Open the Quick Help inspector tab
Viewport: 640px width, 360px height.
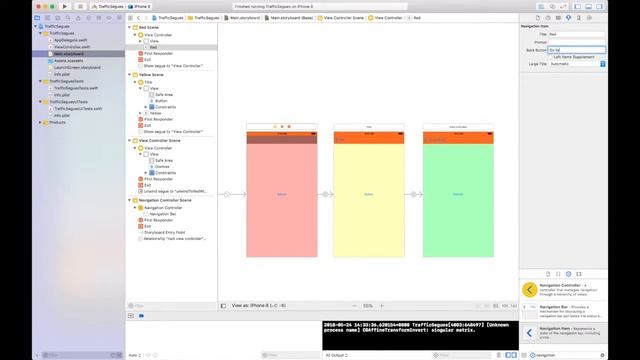(548, 18)
